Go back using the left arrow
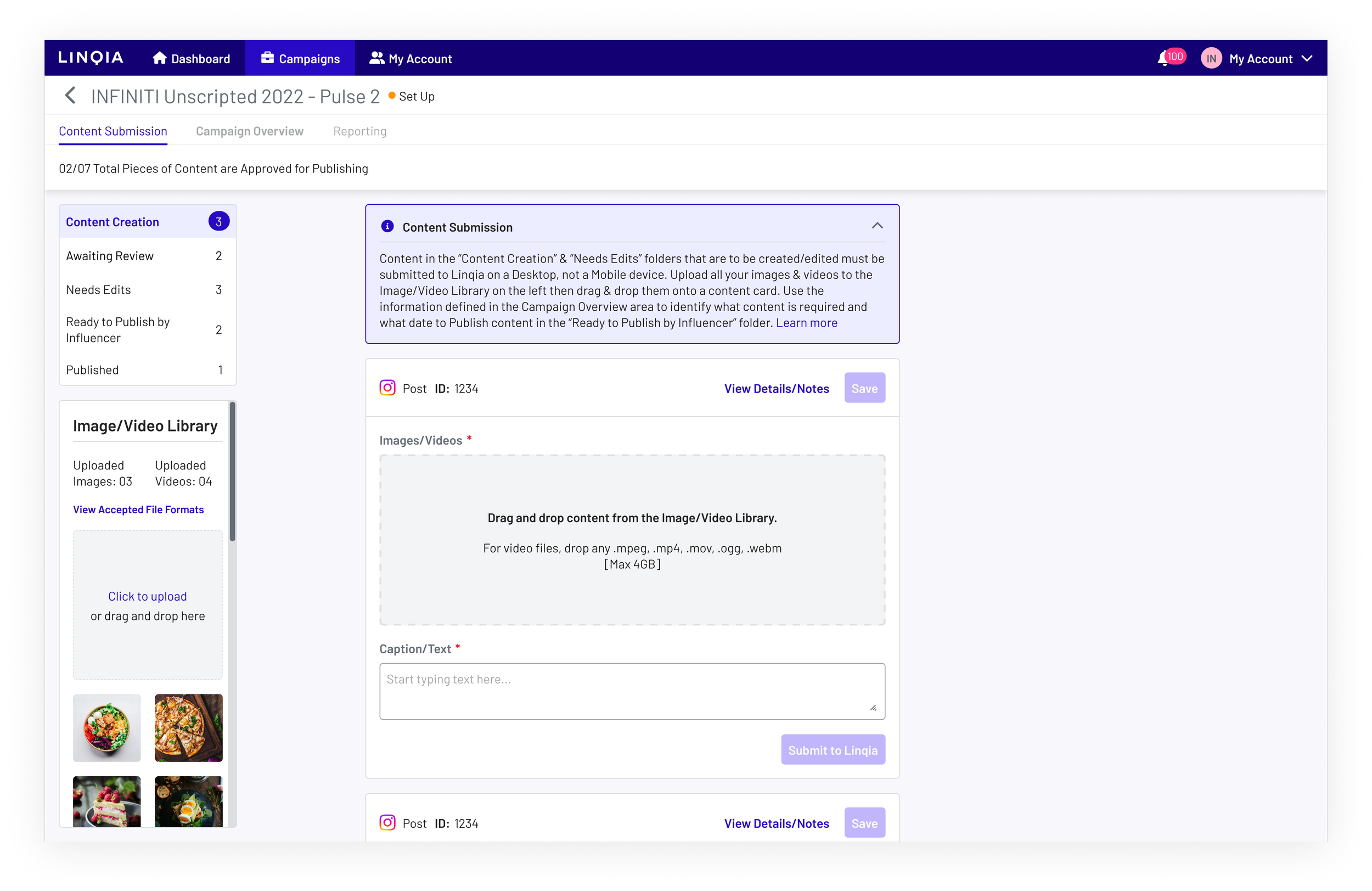1372x891 pixels. click(70, 96)
